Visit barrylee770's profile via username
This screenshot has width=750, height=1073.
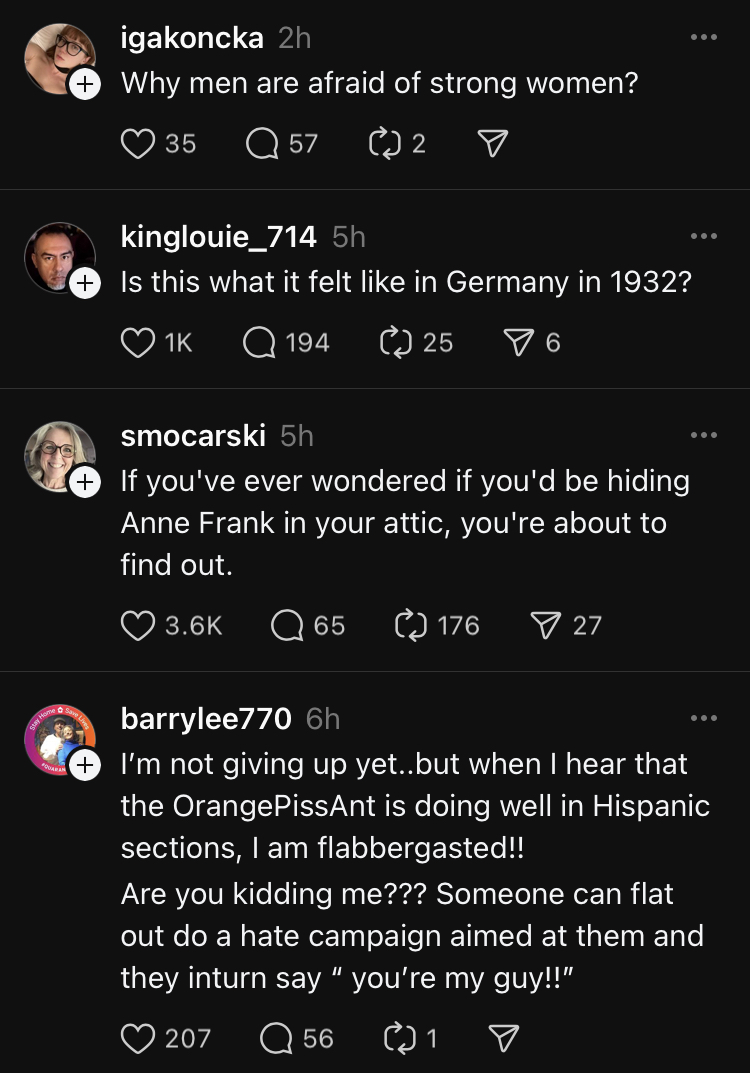[206, 719]
